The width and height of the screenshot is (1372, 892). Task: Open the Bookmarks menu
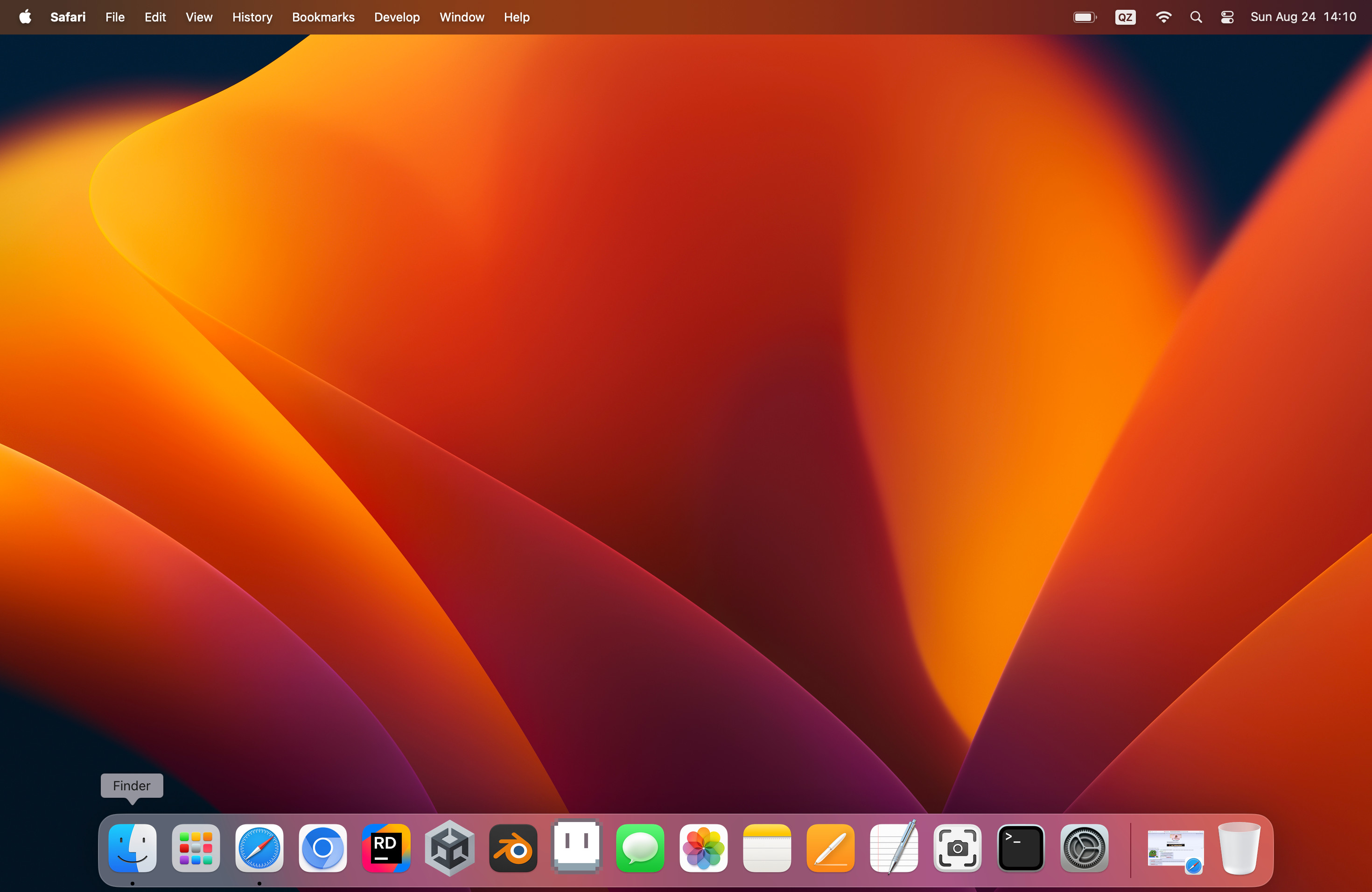[x=323, y=17]
